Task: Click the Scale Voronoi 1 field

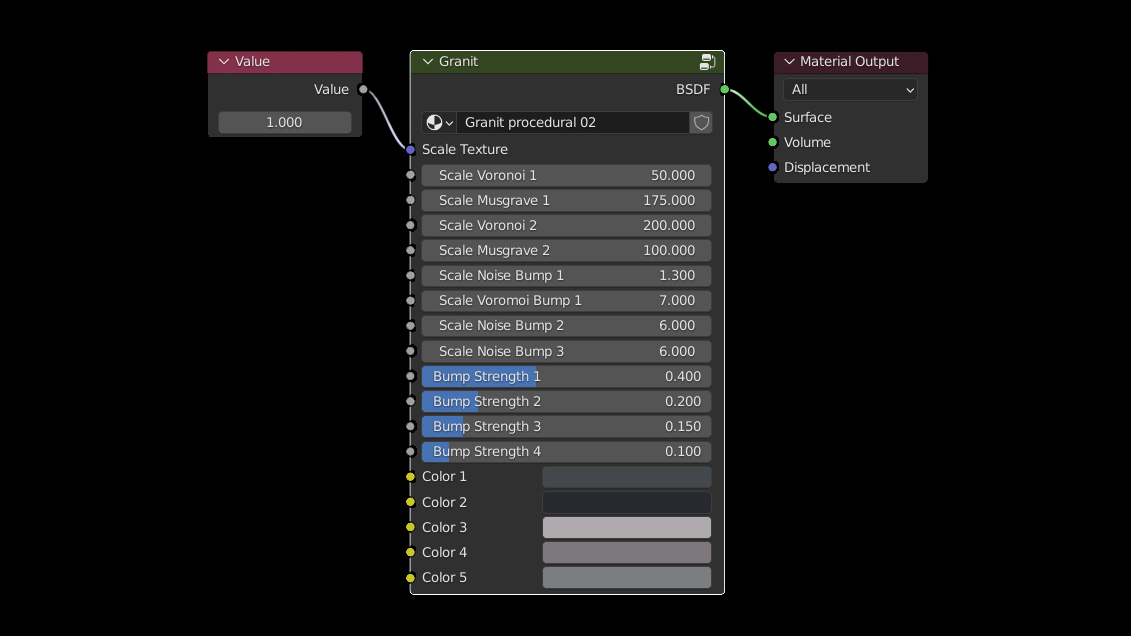Action: pyautogui.click(x=566, y=175)
